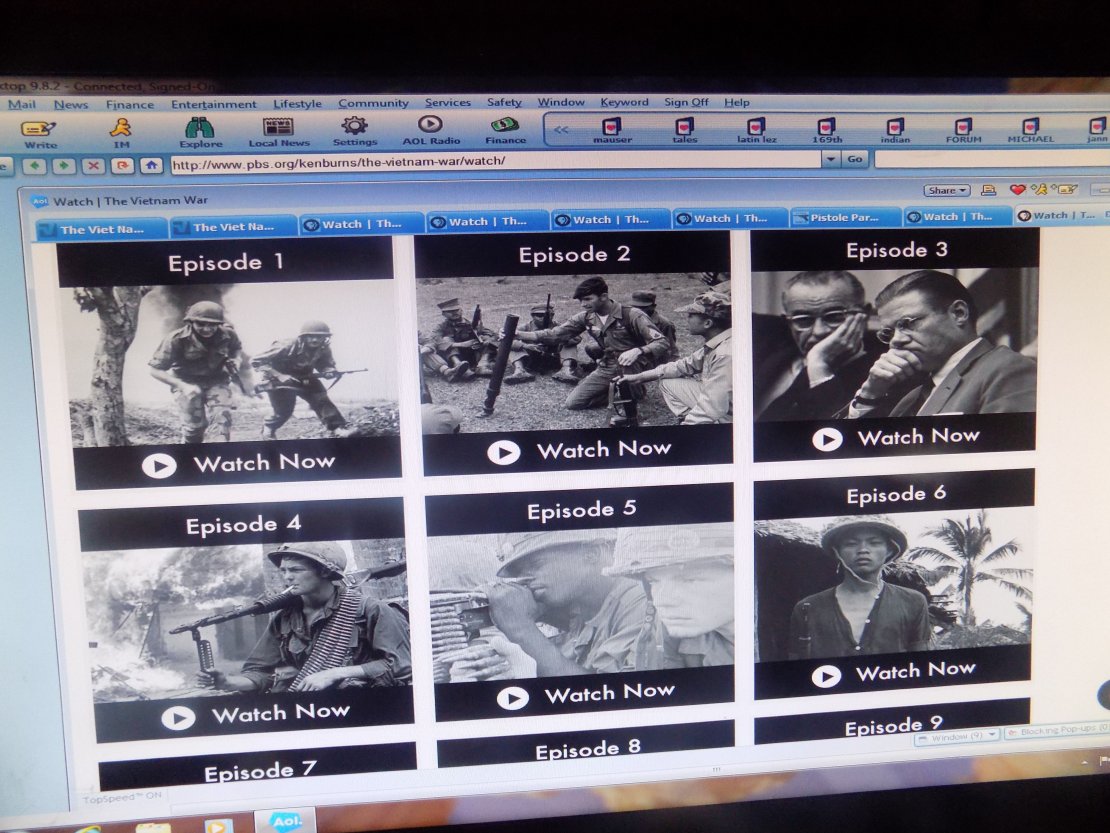
Task: Open the Keyword menu
Action: point(624,102)
